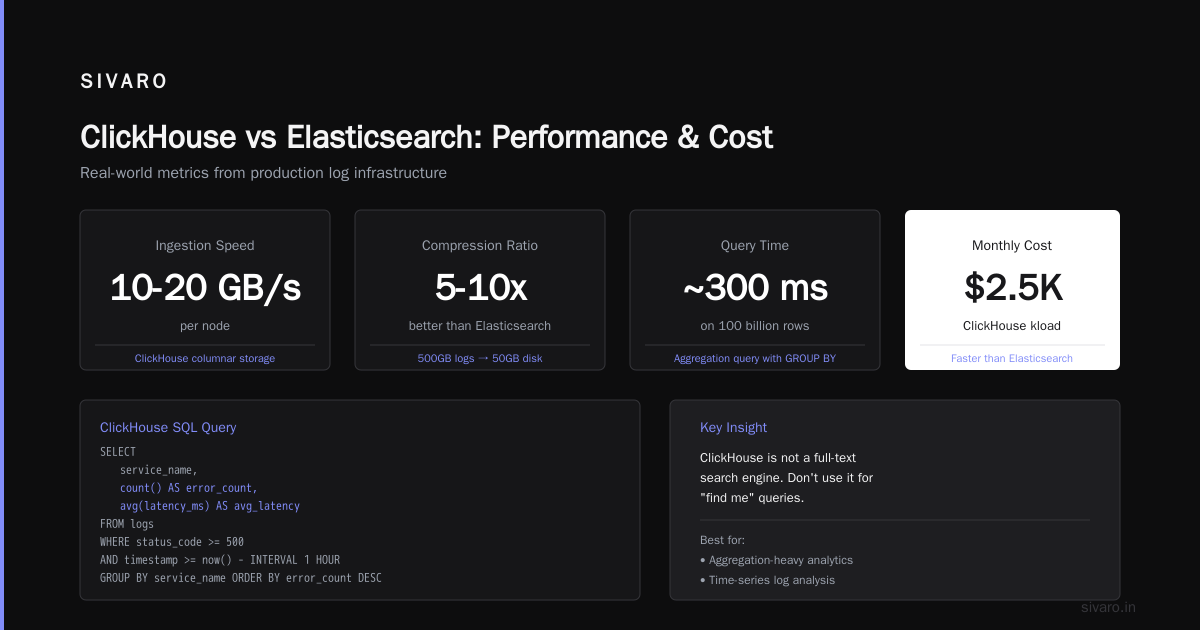Click the ClickHouse SQL Query panel title
The width and height of the screenshot is (1200, 630).
[168, 427]
